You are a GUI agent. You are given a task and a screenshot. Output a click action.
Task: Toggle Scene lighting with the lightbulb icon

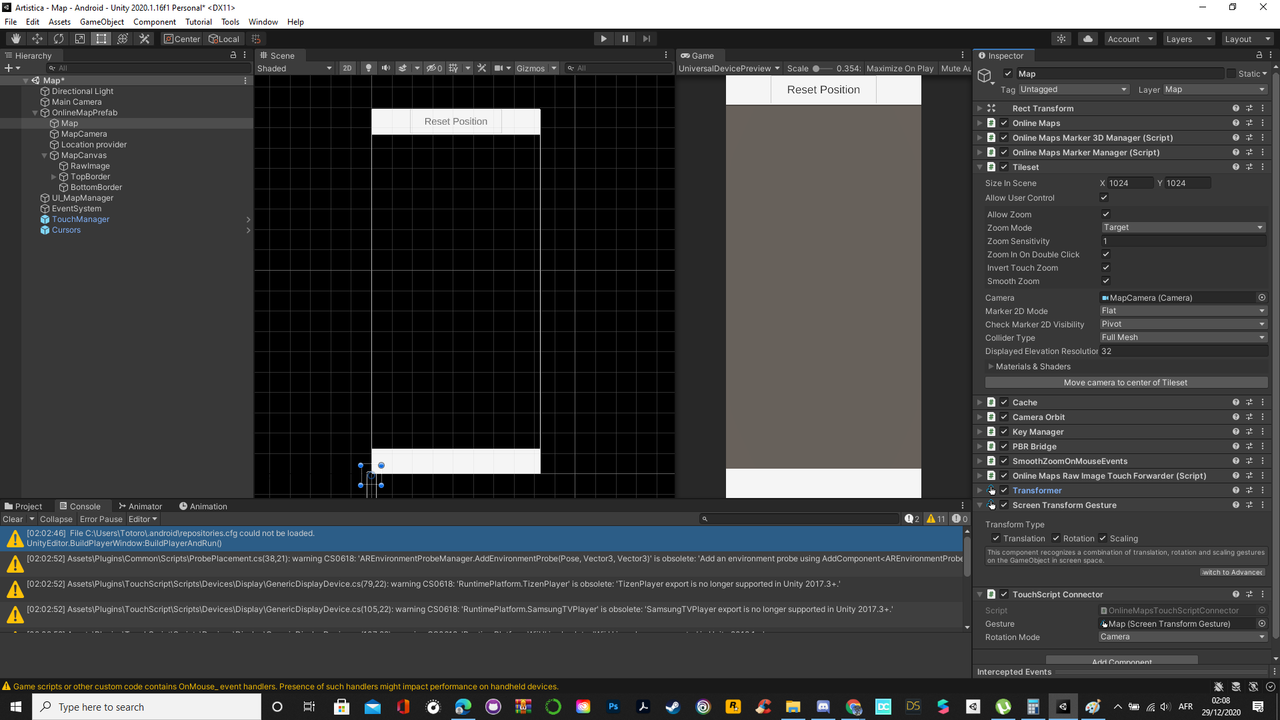coord(368,68)
